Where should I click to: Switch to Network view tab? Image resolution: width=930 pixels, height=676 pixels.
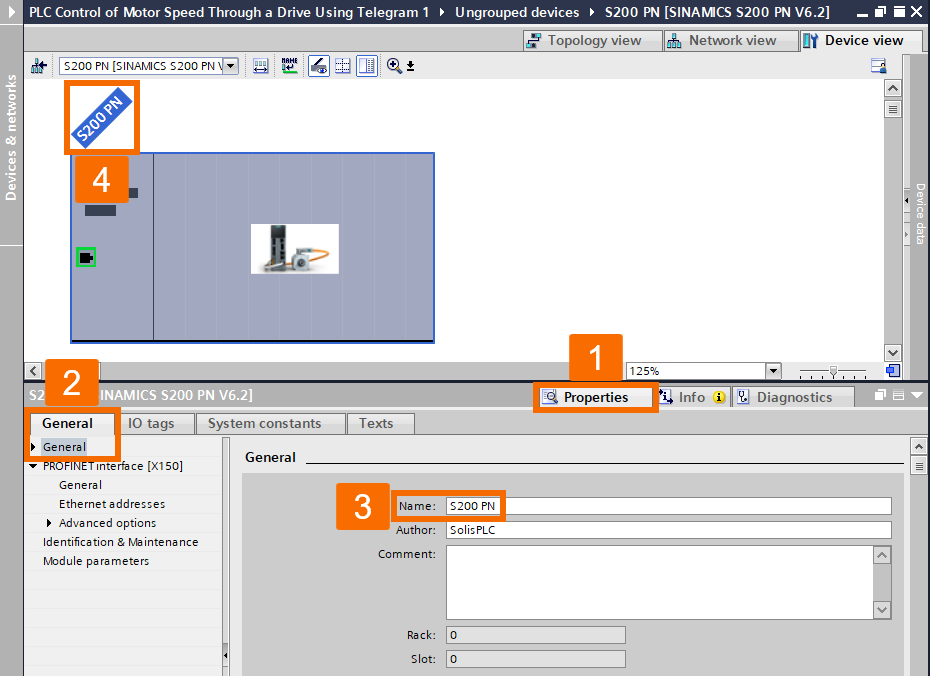tap(731, 40)
